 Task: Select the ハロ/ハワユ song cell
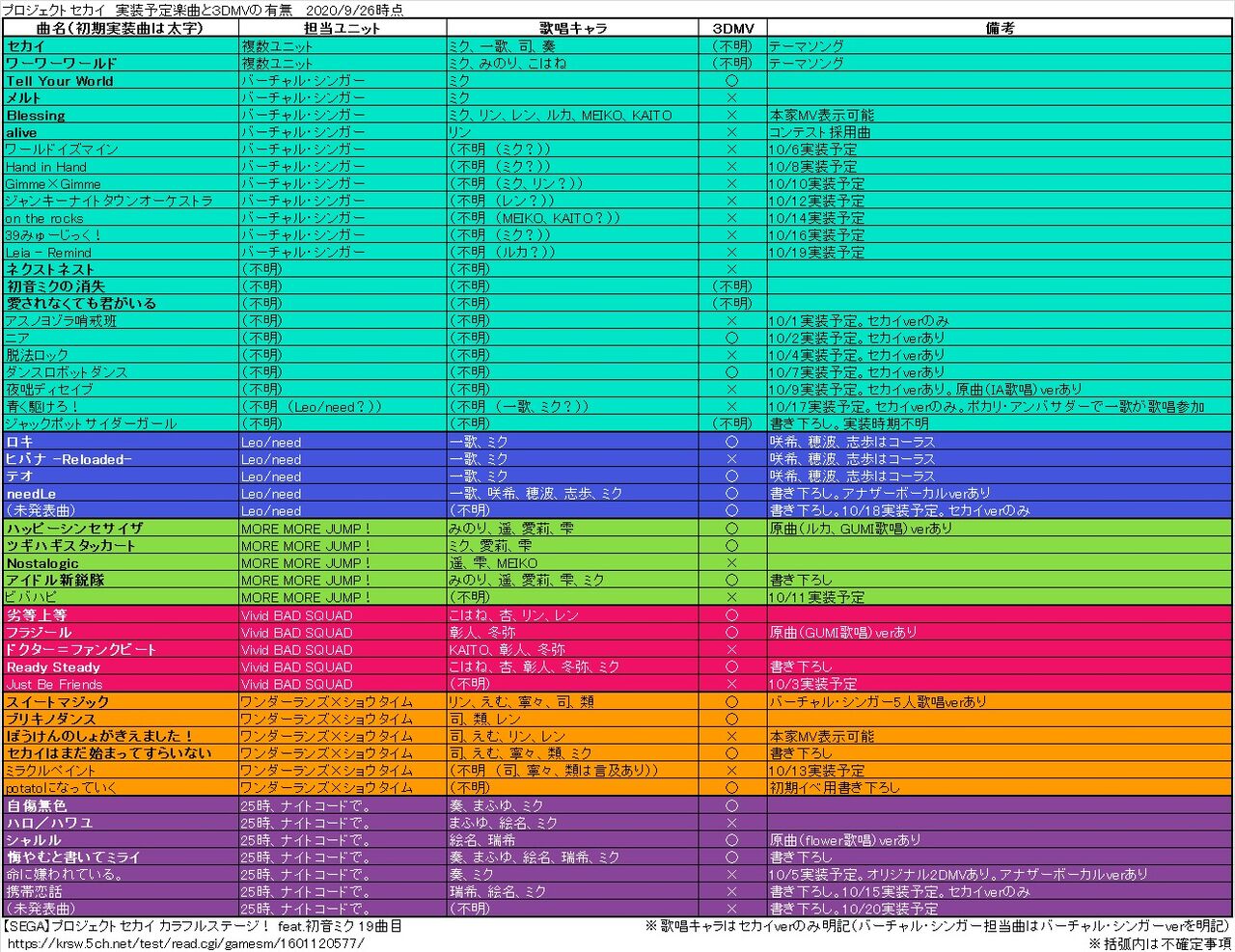tap(121, 823)
